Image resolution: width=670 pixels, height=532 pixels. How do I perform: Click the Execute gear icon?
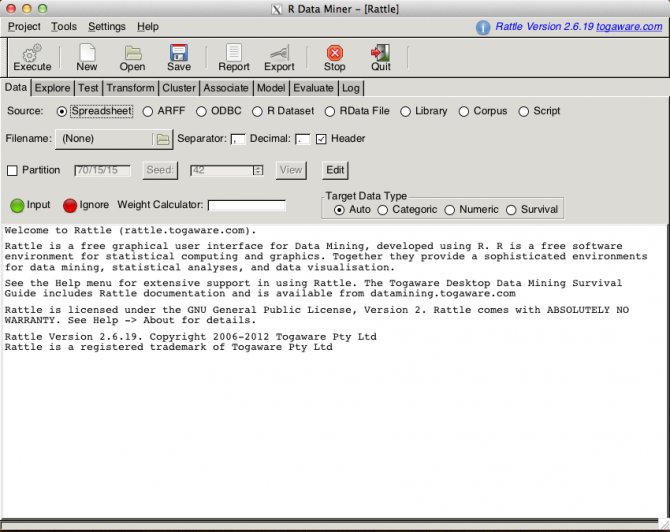(x=32, y=52)
